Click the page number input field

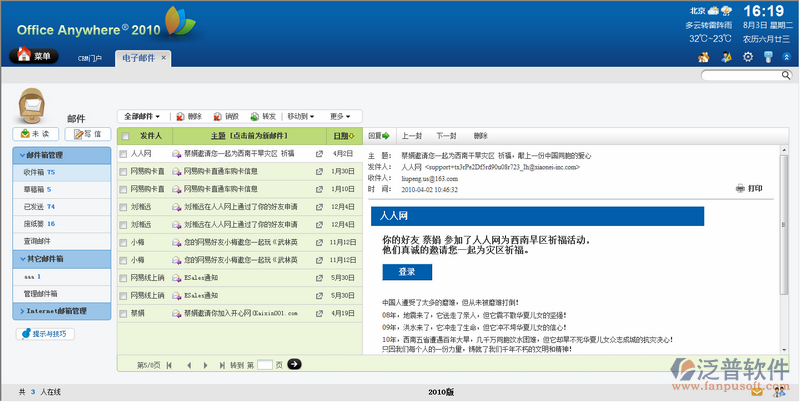264,365
